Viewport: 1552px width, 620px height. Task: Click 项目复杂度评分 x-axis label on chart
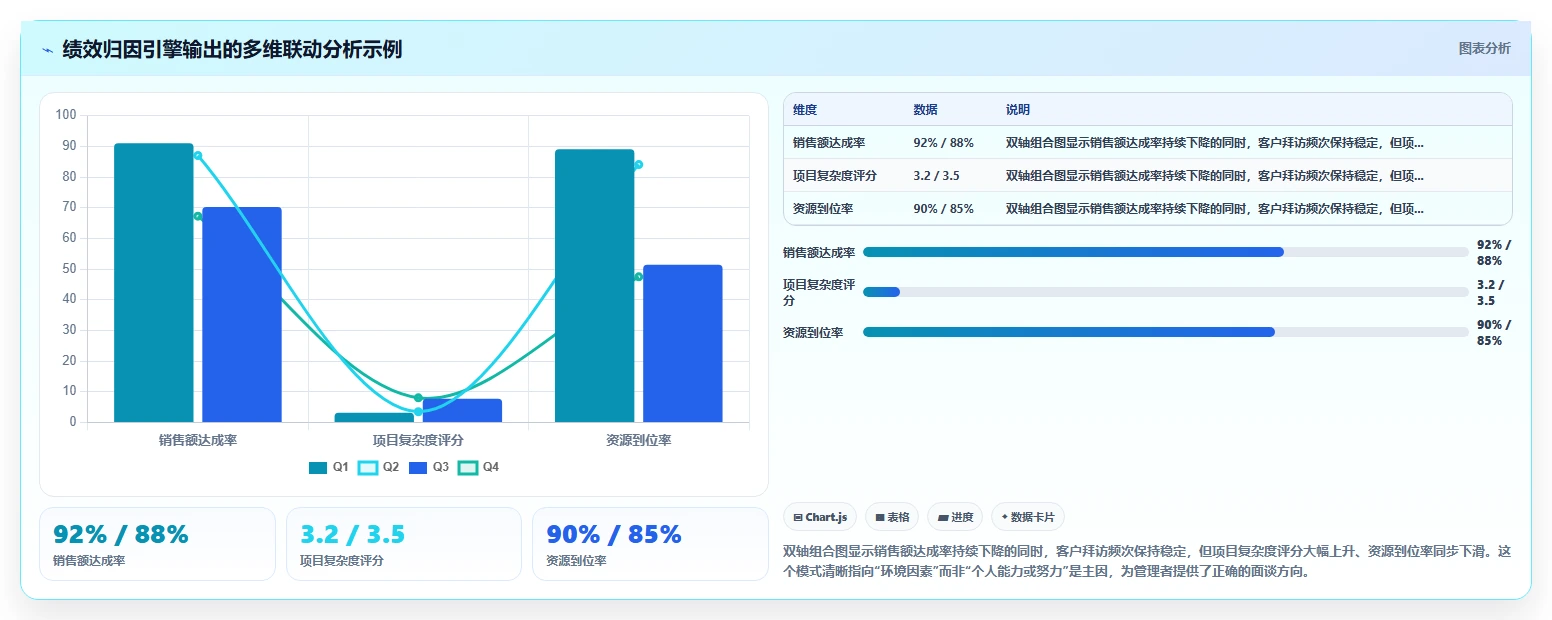click(418, 440)
